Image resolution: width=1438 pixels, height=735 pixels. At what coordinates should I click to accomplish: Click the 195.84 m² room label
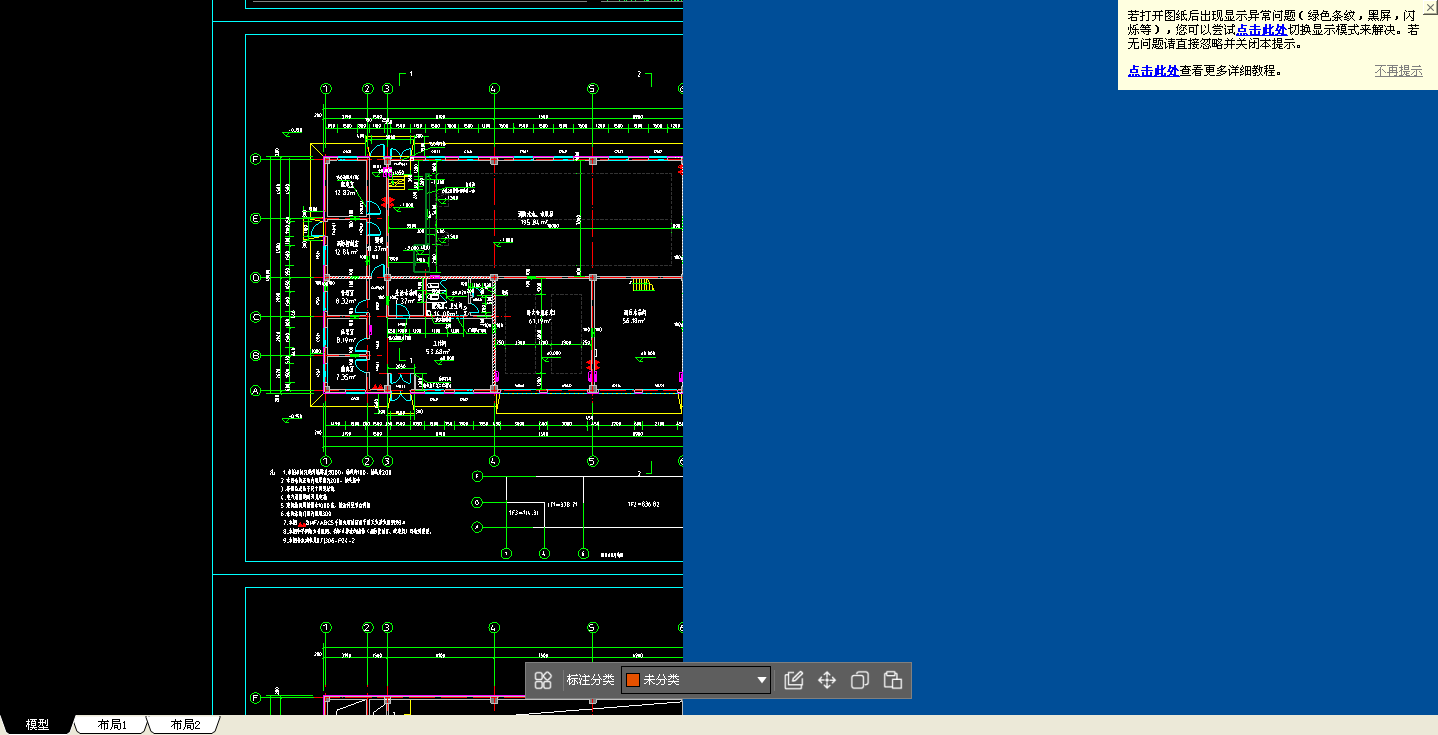[x=536, y=223]
